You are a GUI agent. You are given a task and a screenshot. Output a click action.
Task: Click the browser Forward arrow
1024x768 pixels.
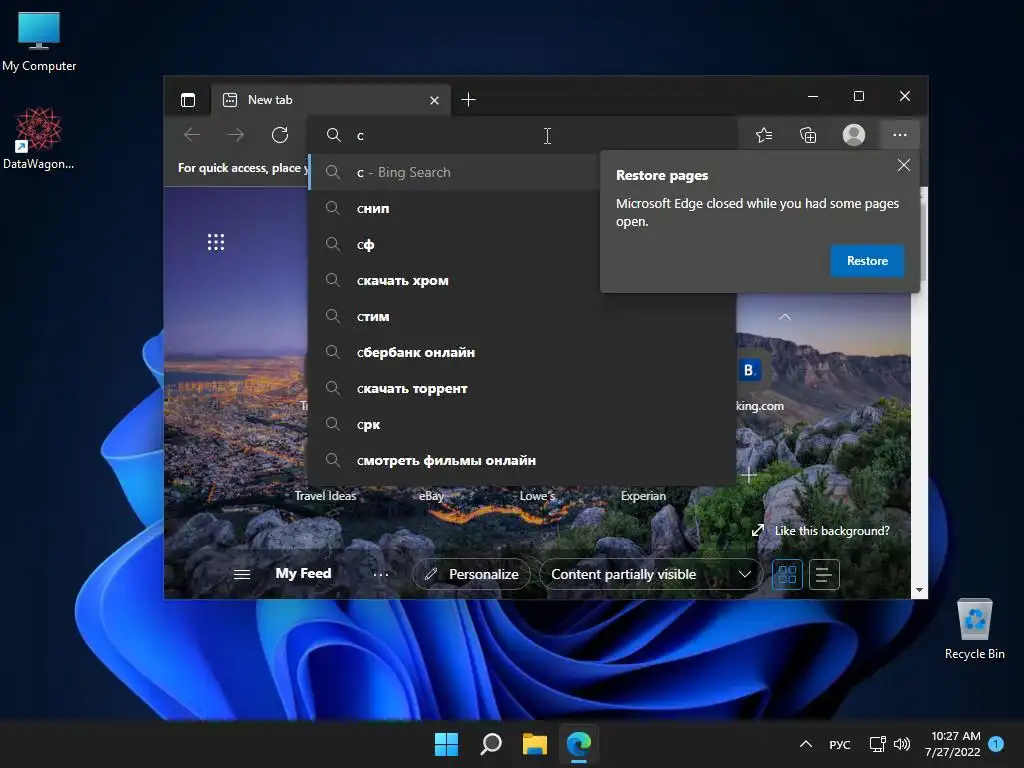pos(236,135)
